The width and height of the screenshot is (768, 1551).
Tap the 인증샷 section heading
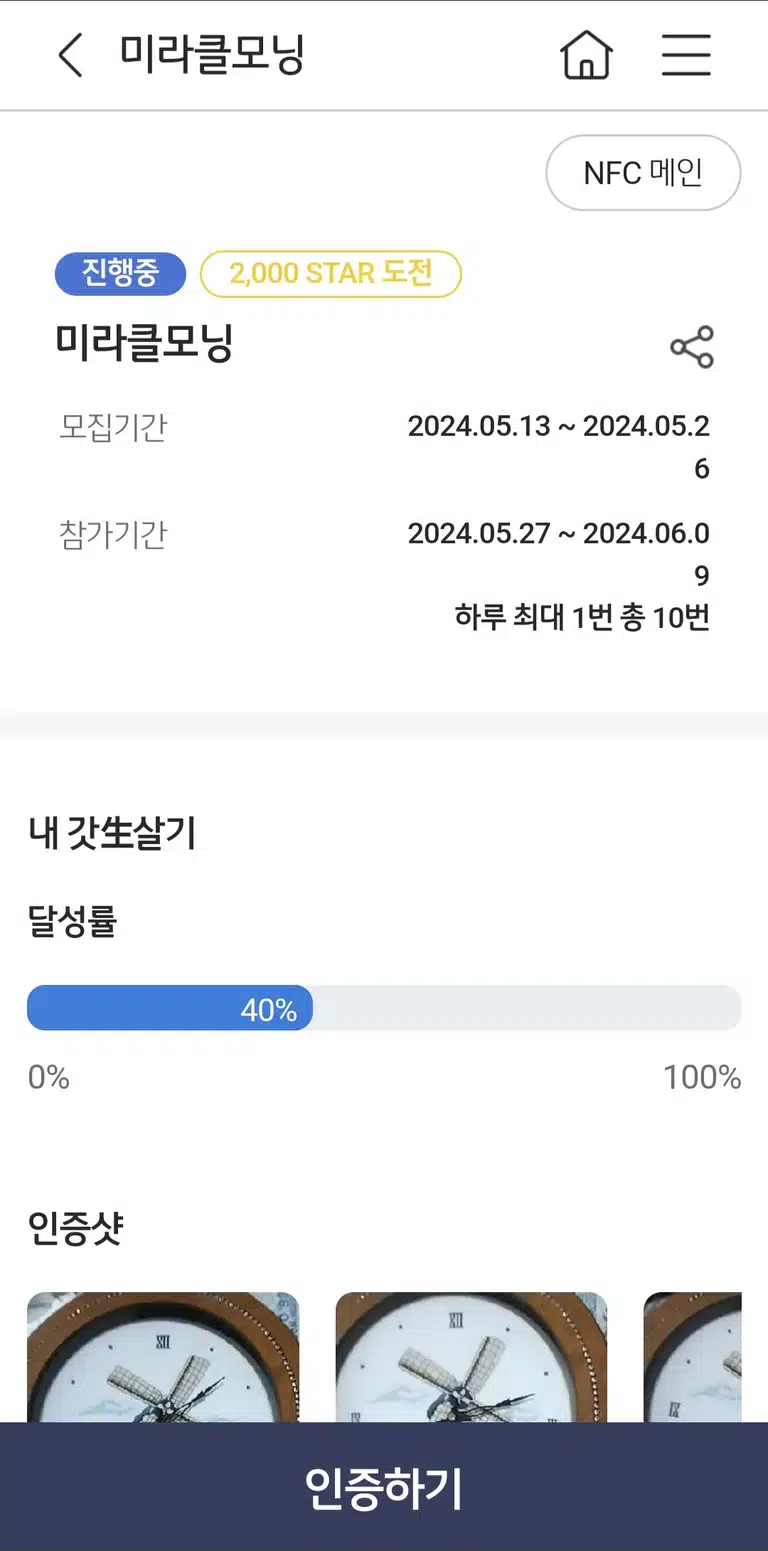75,1227
